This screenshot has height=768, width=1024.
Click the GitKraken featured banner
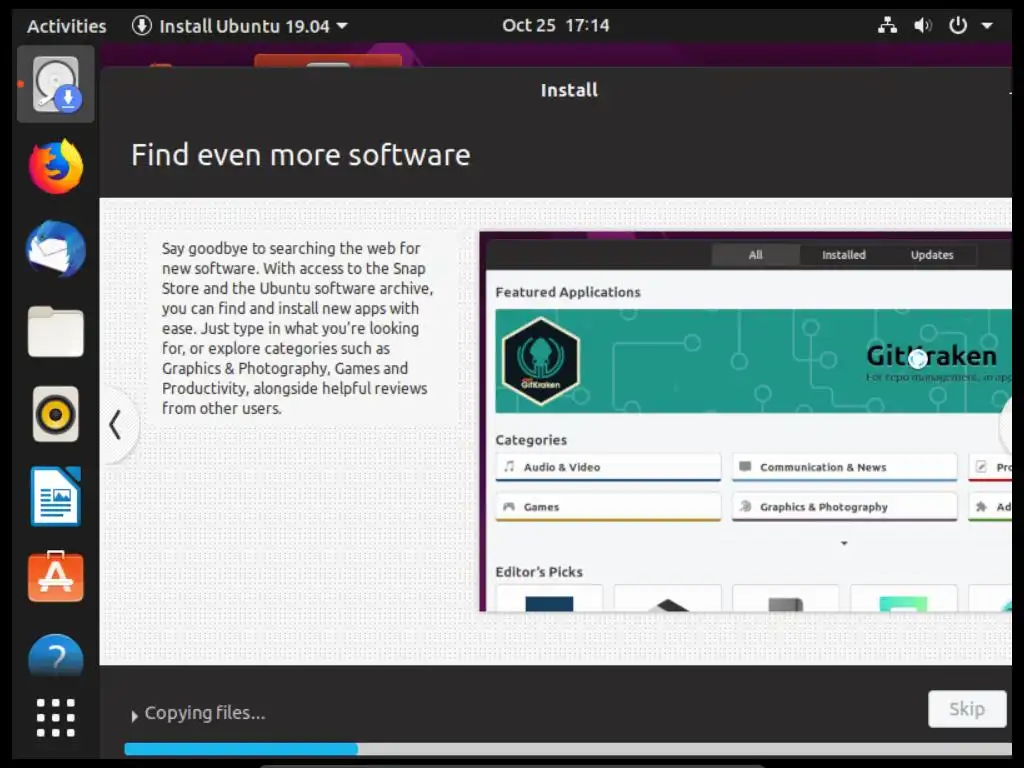pyautogui.click(x=753, y=361)
